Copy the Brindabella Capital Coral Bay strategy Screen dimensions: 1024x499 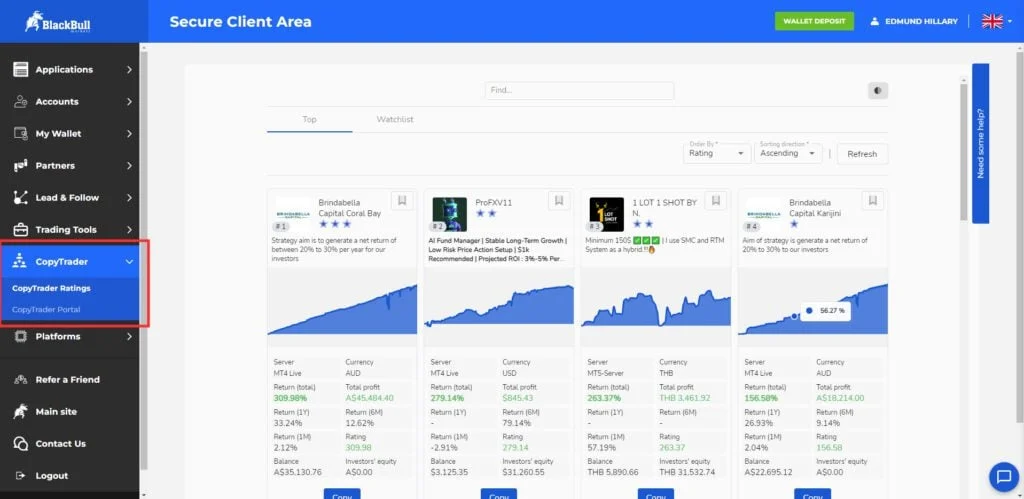point(342,494)
